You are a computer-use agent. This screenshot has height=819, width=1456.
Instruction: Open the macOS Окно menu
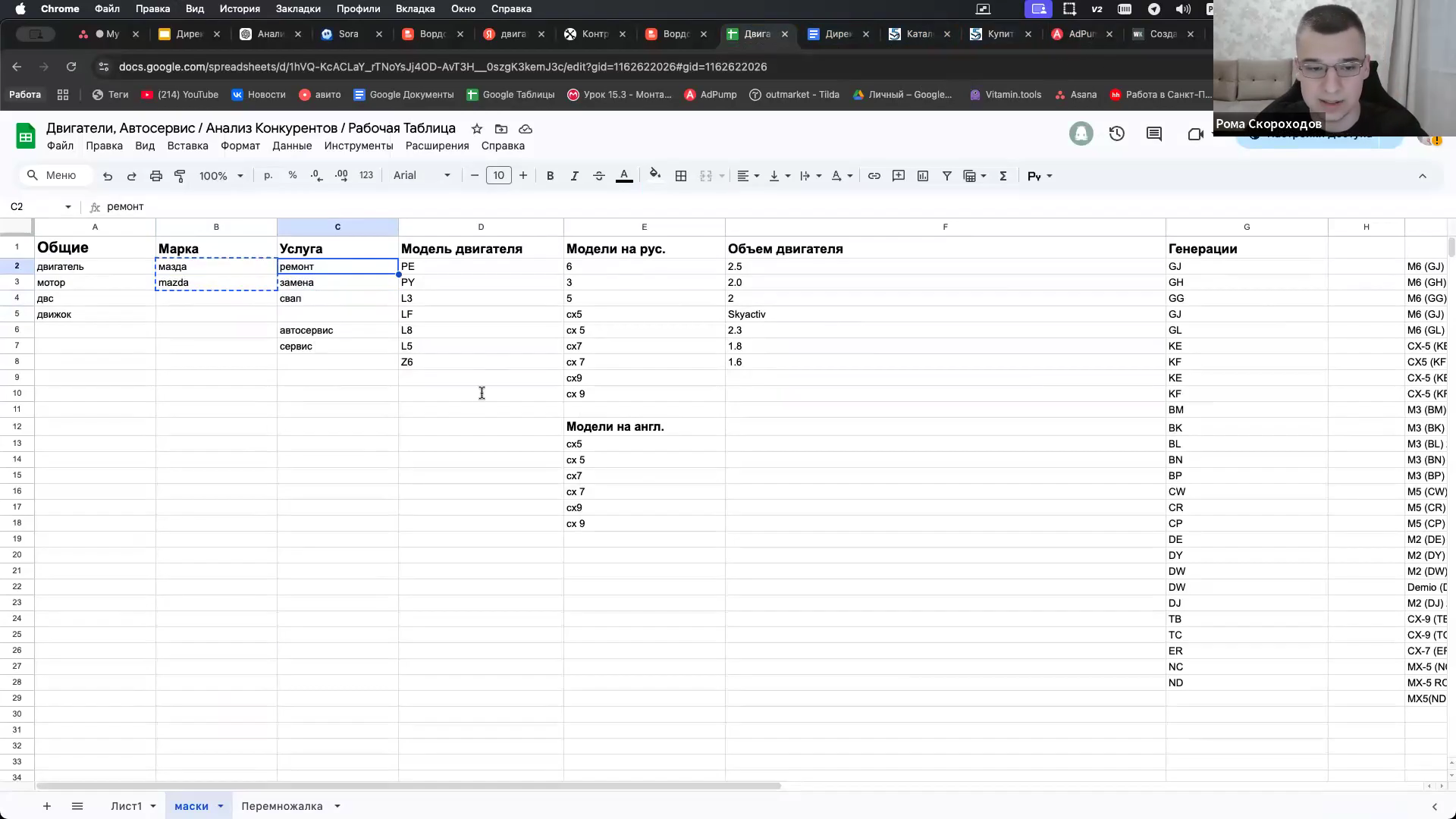463,9
